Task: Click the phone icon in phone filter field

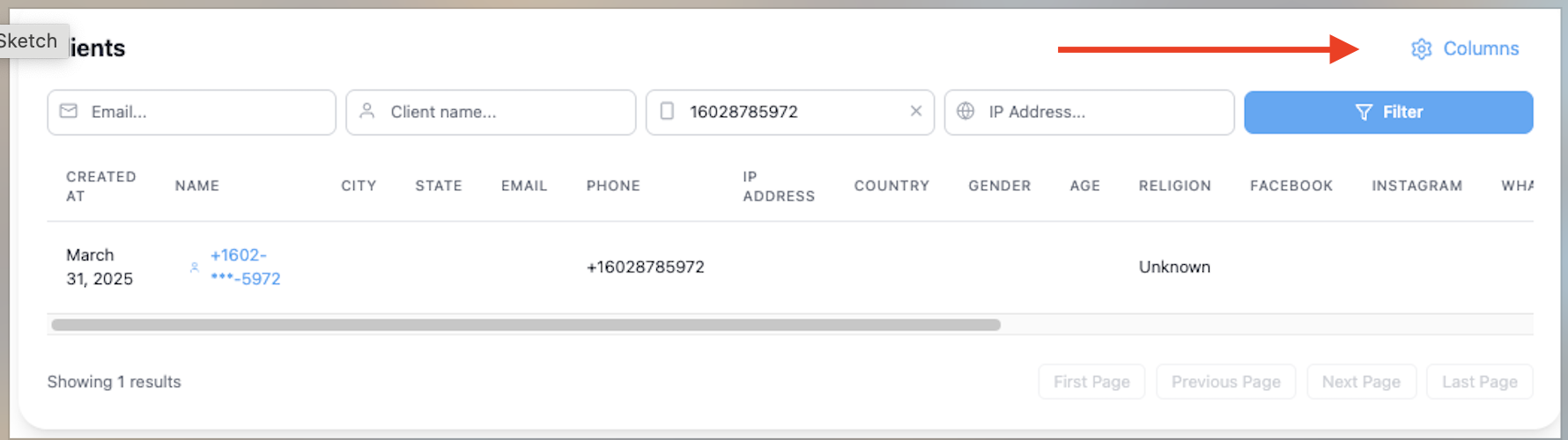Action: pos(667,111)
